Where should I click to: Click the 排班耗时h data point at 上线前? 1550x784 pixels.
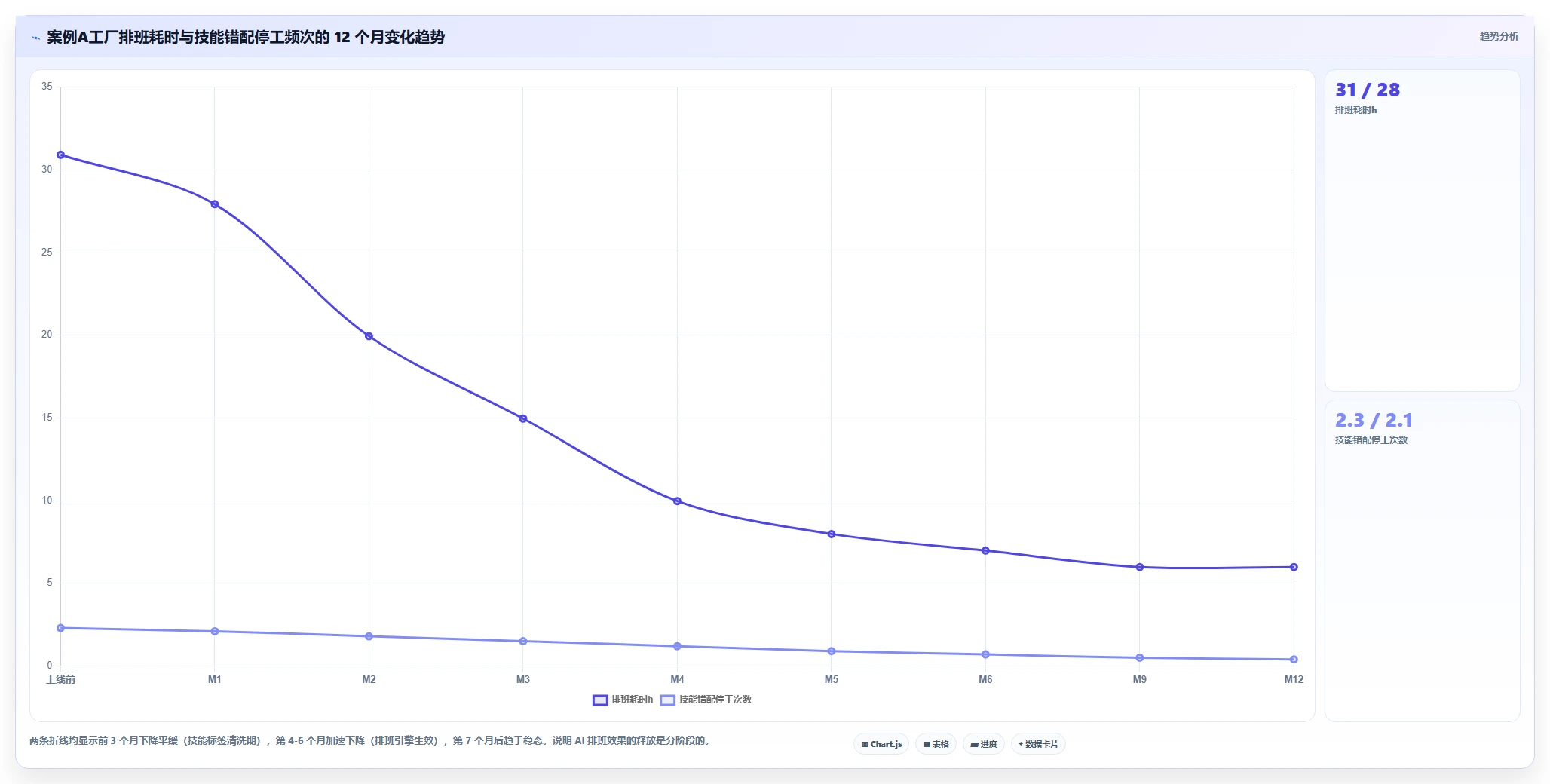click(61, 155)
